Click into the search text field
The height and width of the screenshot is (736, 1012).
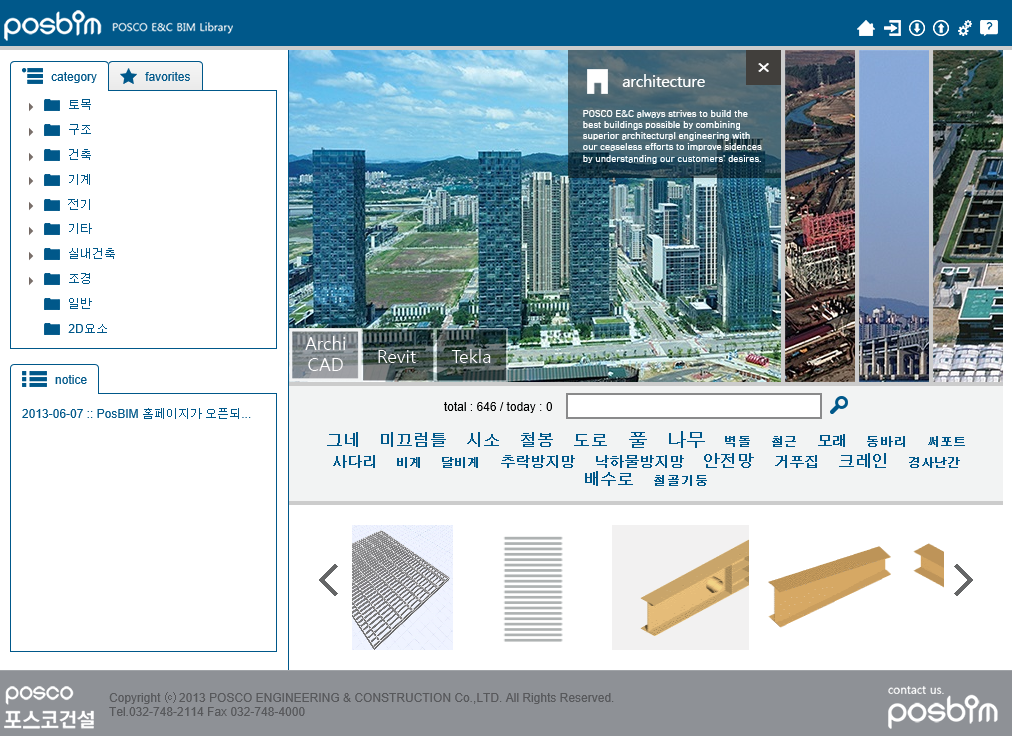(x=694, y=406)
